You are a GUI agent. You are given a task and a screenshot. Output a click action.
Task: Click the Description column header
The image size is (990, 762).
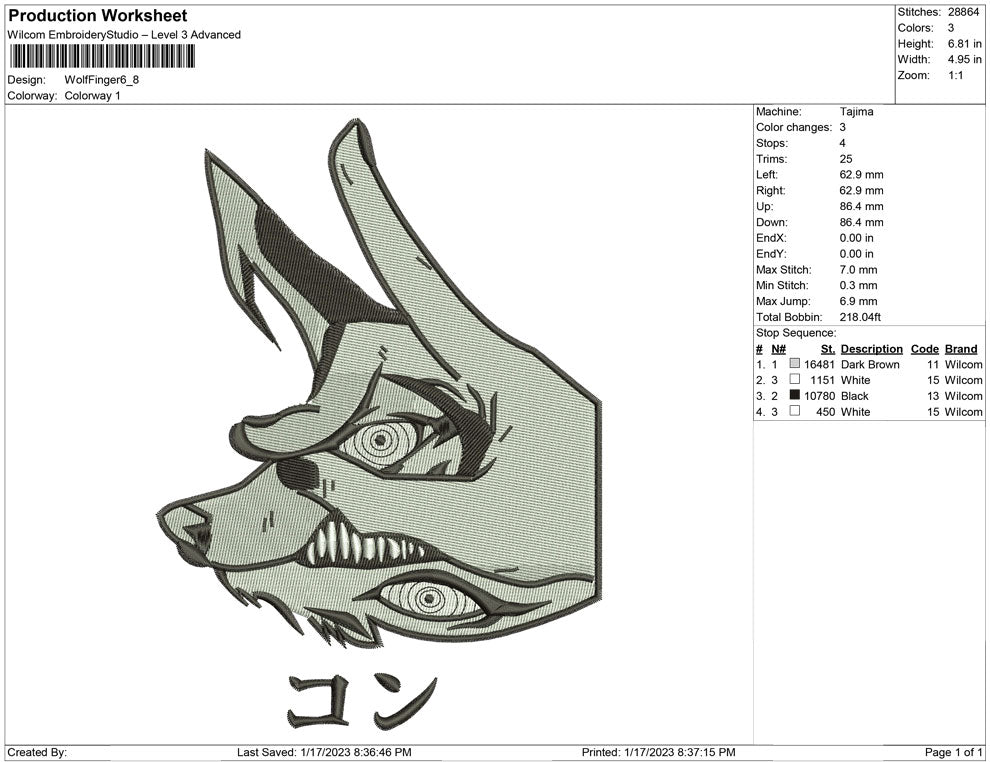point(871,349)
